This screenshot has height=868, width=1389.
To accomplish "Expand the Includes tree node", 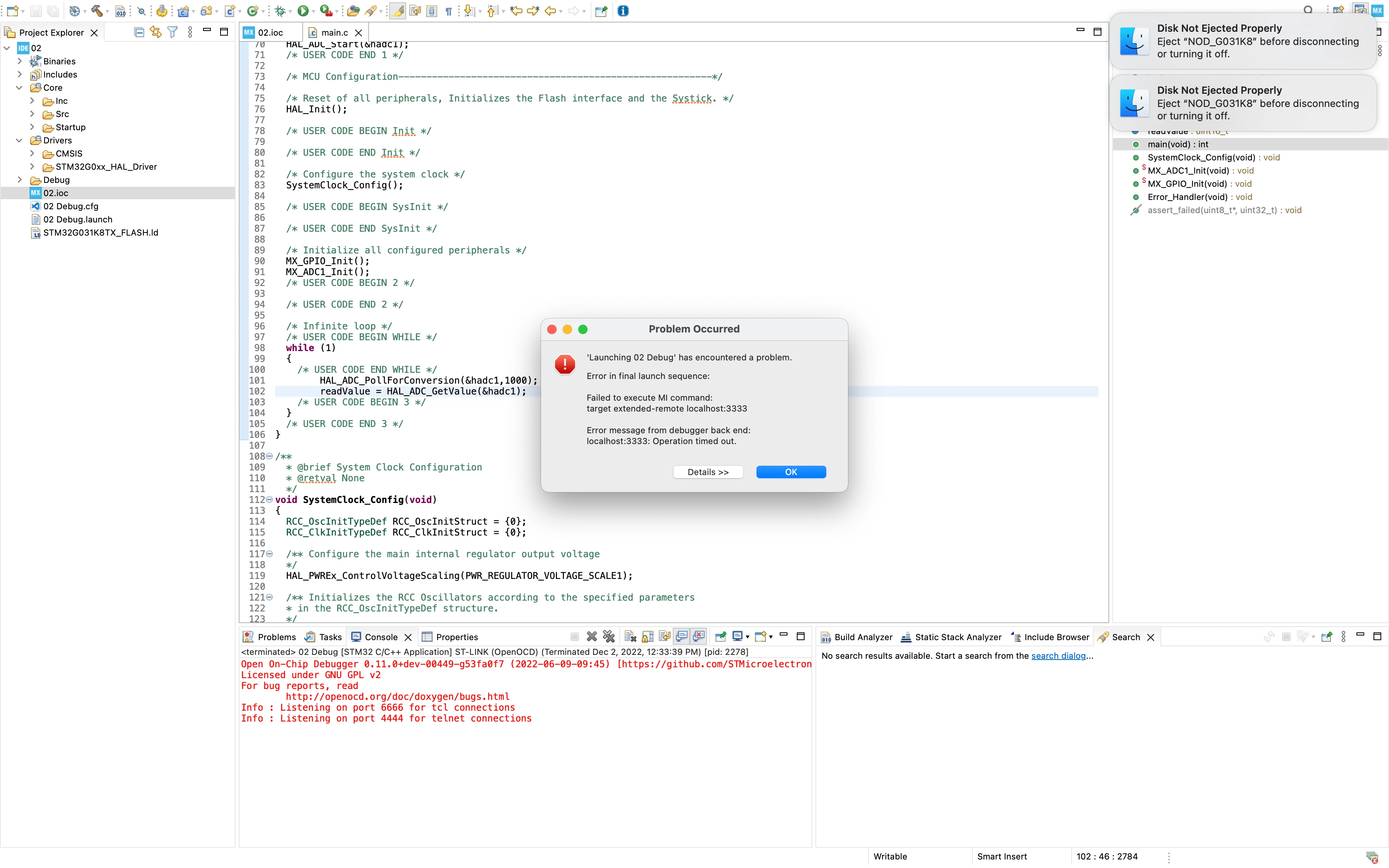I will pyautogui.click(x=19, y=74).
